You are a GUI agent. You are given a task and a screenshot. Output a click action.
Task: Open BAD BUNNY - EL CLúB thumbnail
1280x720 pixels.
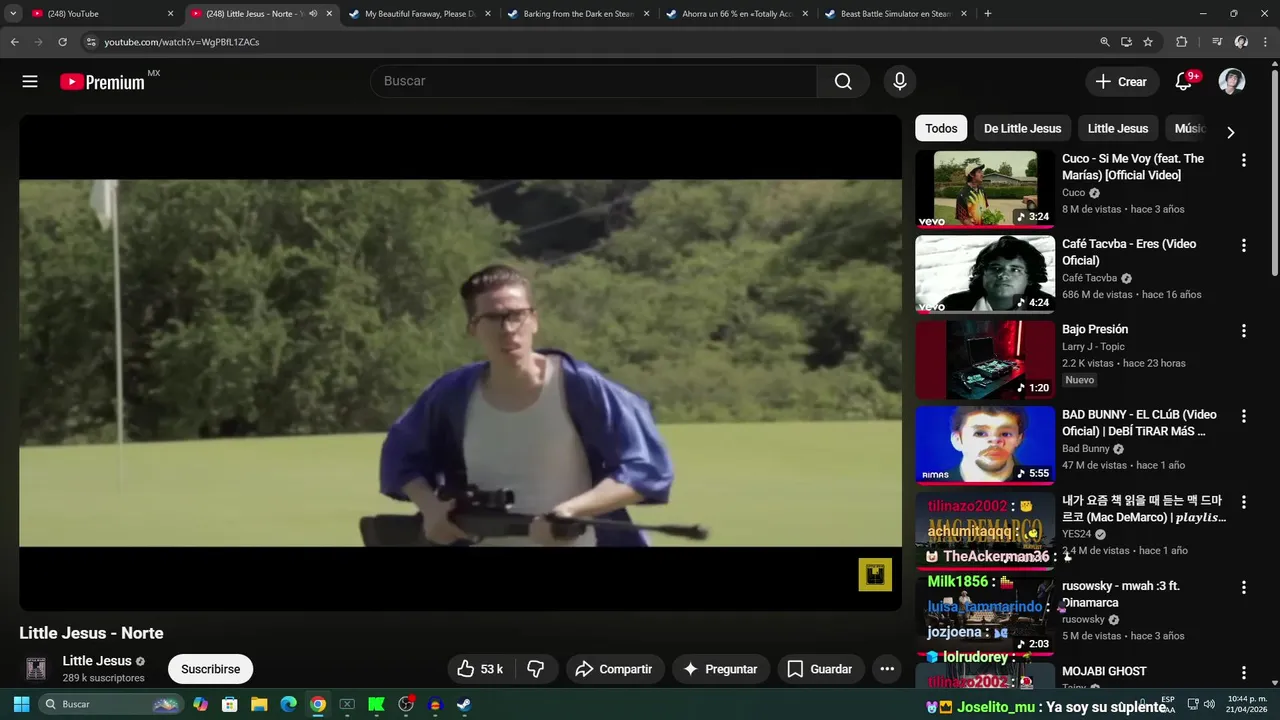coord(985,445)
